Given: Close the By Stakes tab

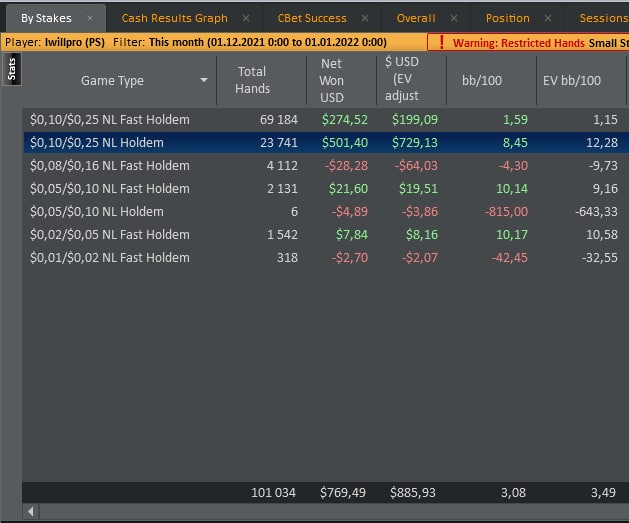Looking at the screenshot, I should coord(89,18).
